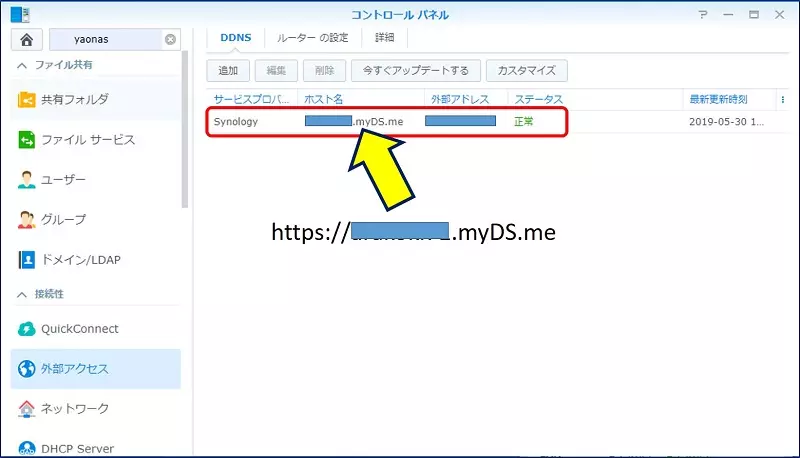
Task: Select the External Access globe icon
Action: [x=27, y=369]
